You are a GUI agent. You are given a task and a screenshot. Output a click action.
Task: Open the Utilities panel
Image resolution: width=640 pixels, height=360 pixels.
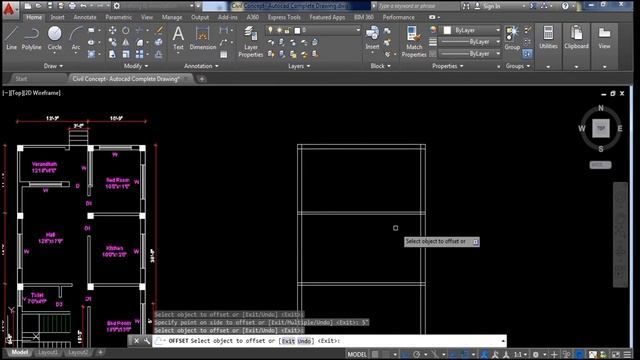tap(548, 38)
